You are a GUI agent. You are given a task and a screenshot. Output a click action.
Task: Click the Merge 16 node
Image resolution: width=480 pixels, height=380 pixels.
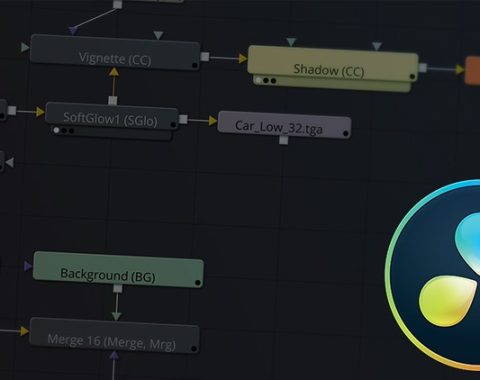(114, 335)
